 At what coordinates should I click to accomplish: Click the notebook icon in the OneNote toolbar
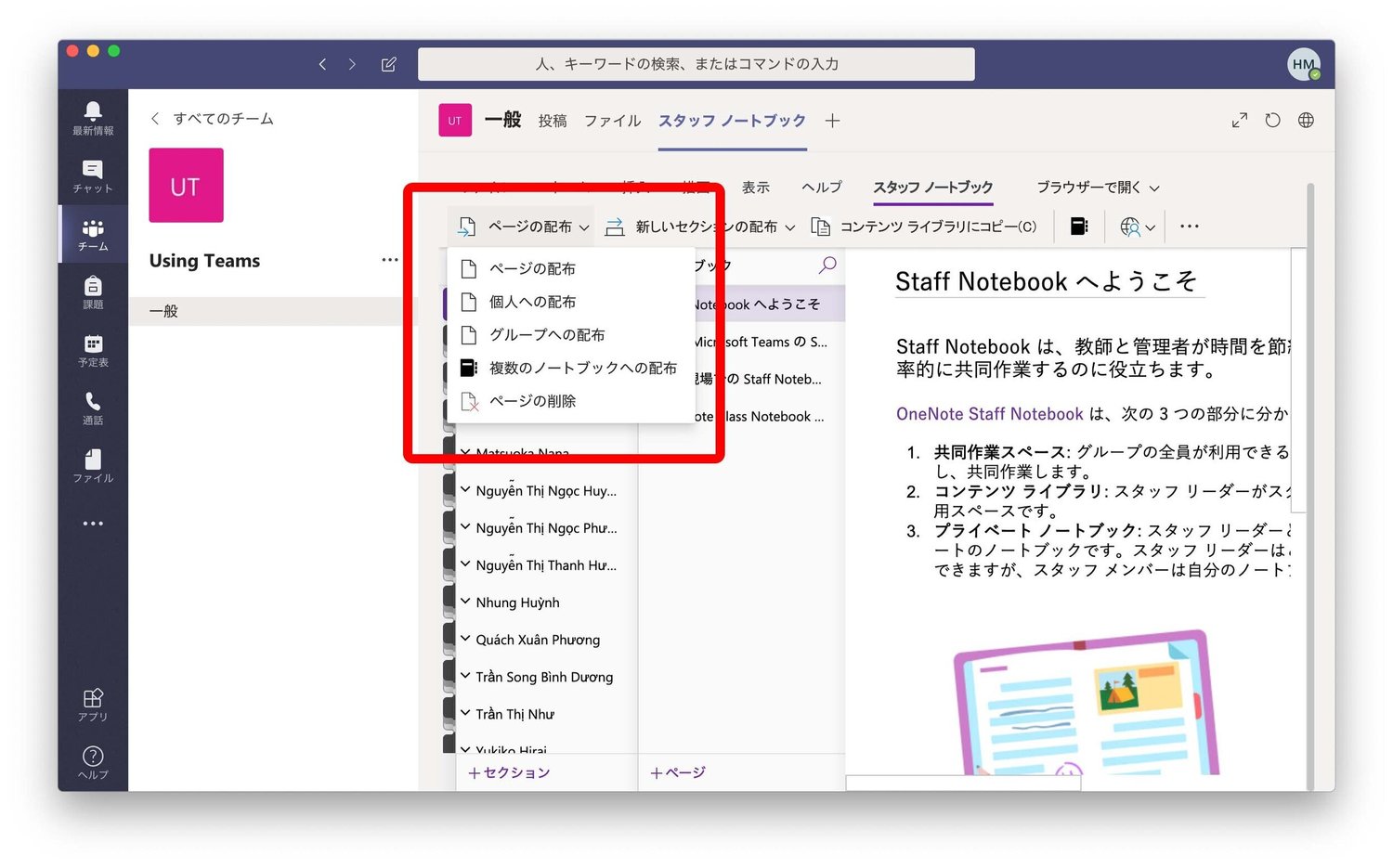1077,226
